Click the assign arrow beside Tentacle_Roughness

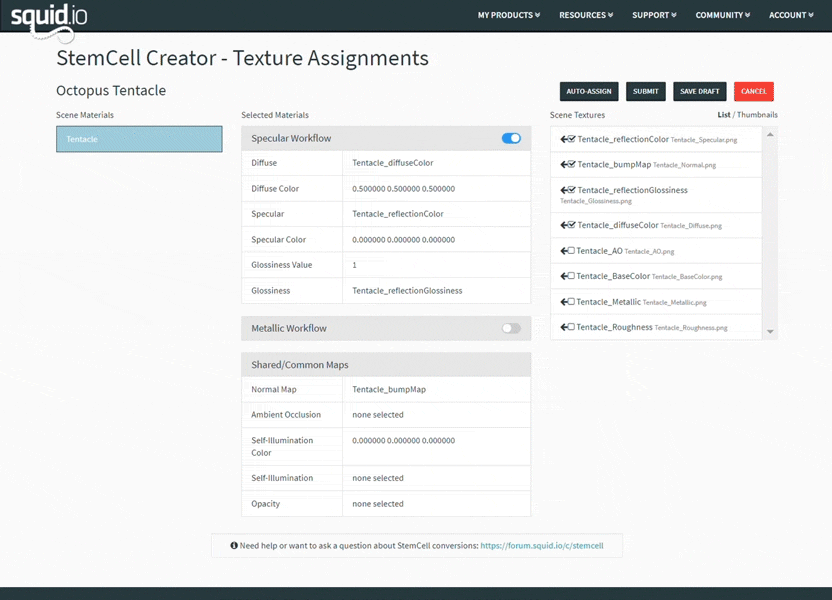(x=563, y=326)
